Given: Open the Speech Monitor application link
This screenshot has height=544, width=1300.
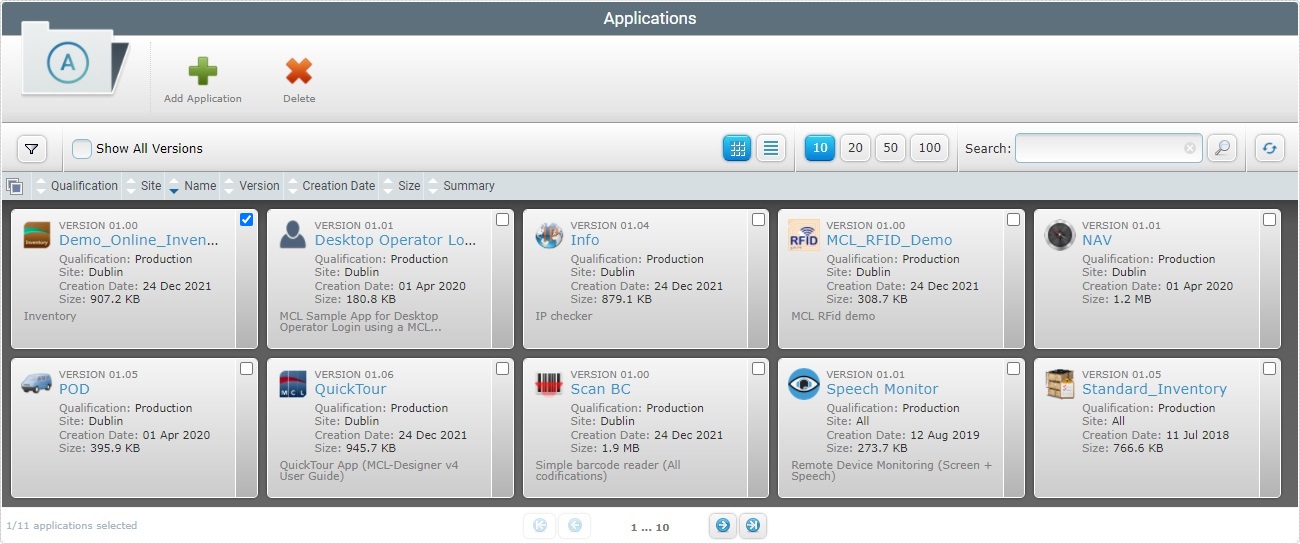Looking at the screenshot, I should point(882,389).
